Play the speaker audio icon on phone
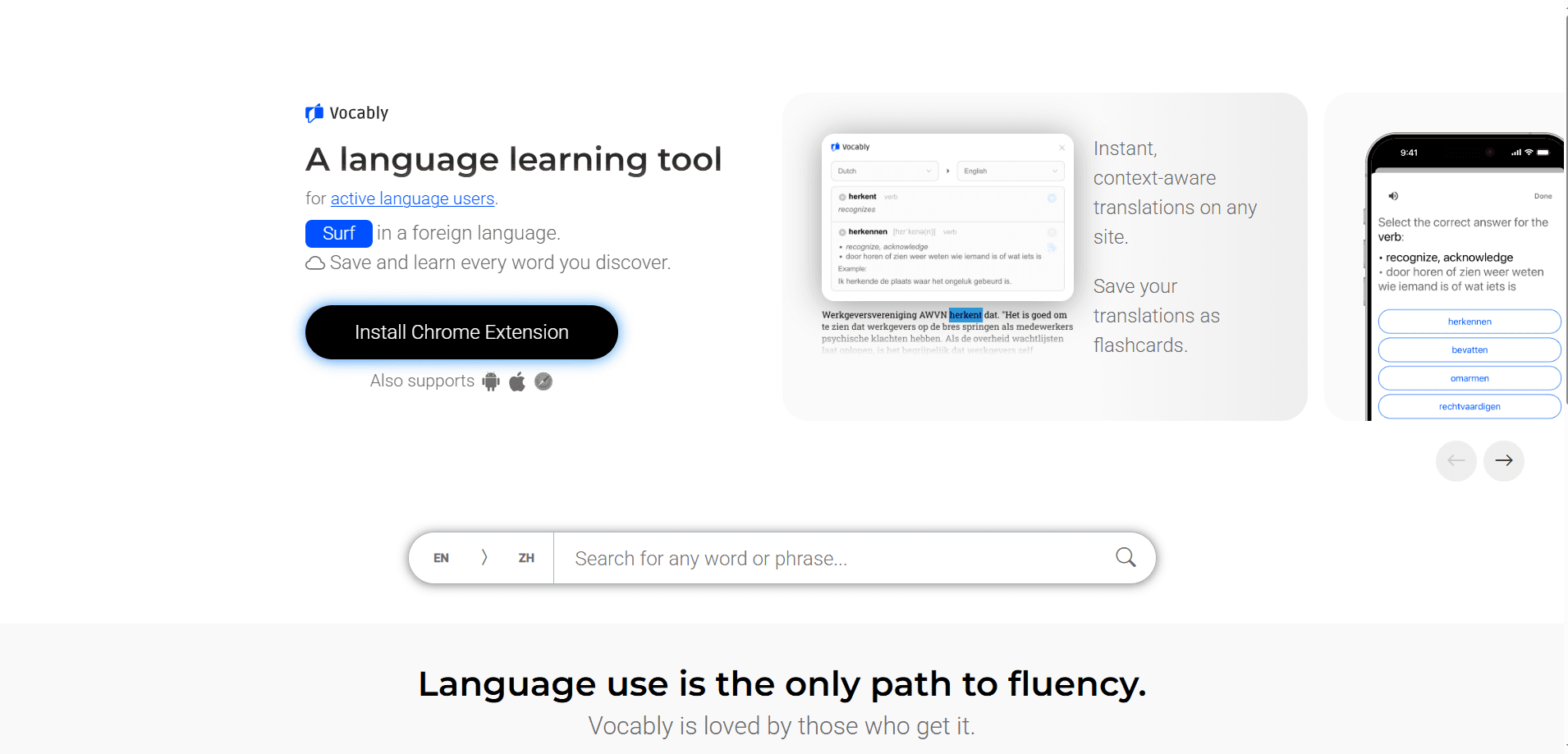This screenshot has height=754, width=1568. click(x=1393, y=196)
